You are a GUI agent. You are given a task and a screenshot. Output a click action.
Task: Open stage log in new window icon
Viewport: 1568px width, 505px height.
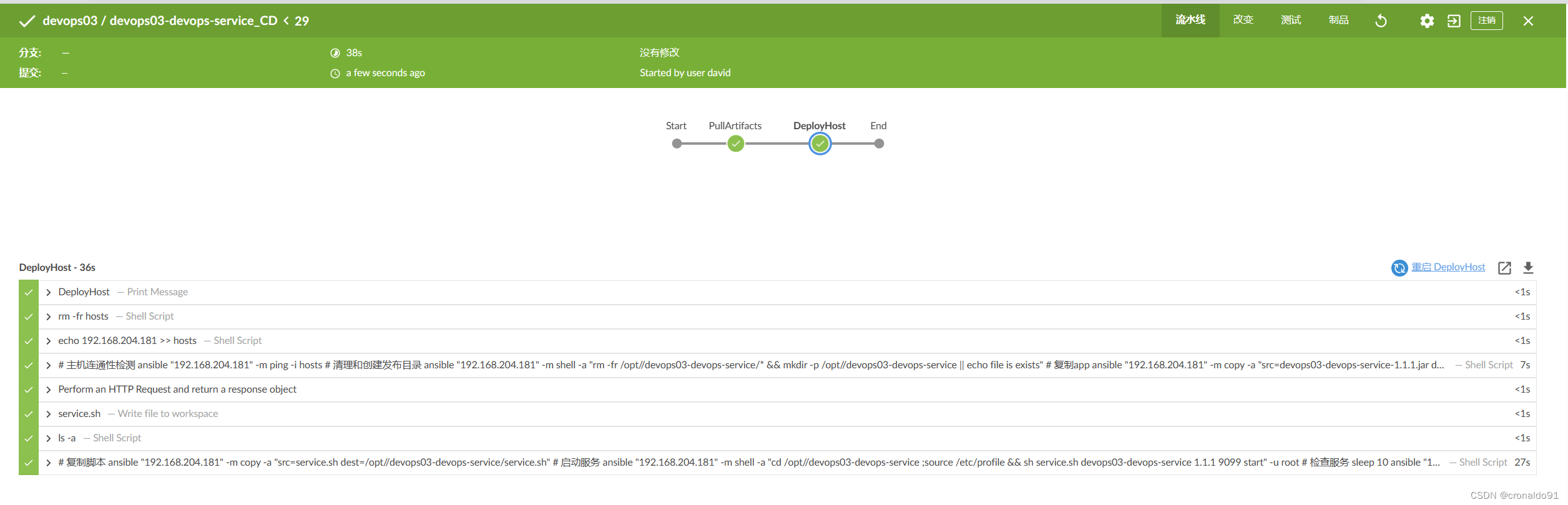pyautogui.click(x=1504, y=268)
